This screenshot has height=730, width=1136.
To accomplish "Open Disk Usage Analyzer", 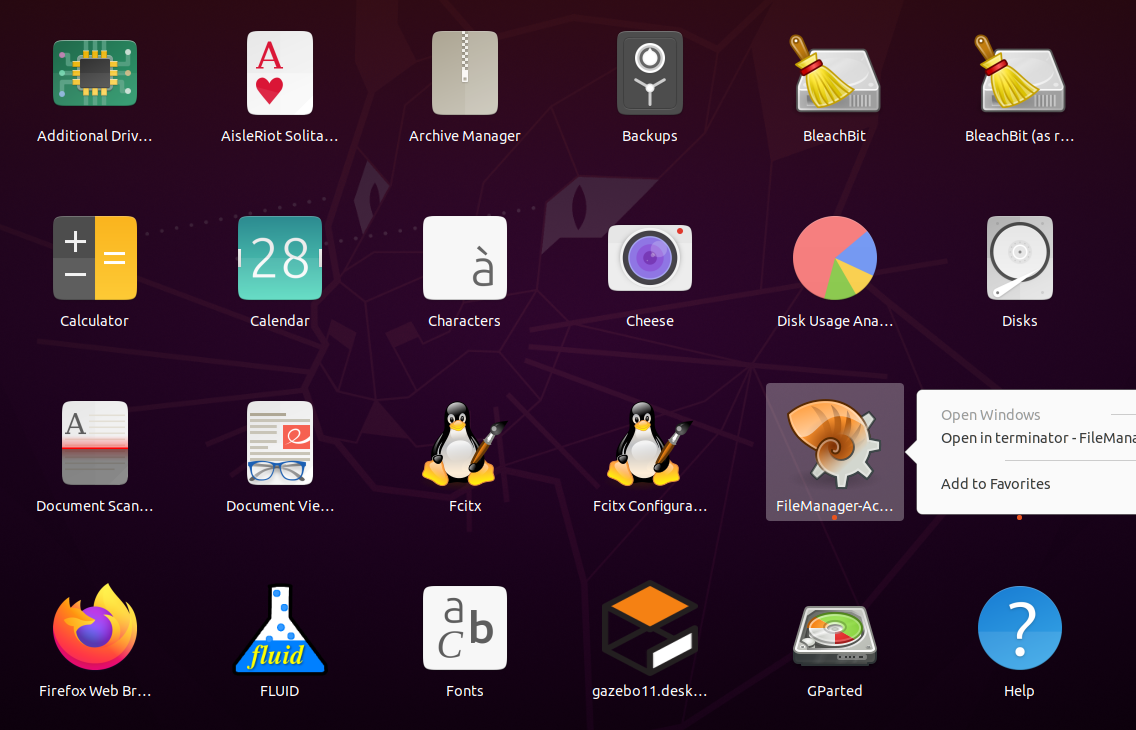I will [x=835, y=258].
